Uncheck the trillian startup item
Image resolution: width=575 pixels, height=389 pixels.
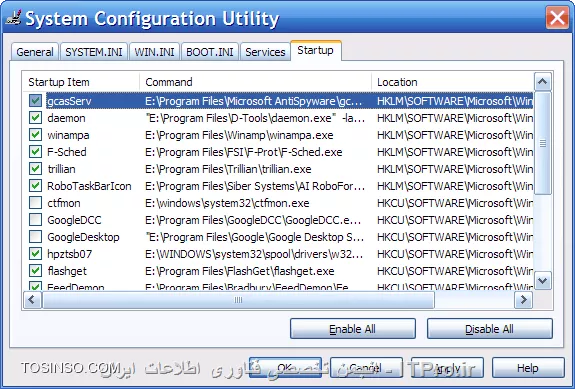35,169
